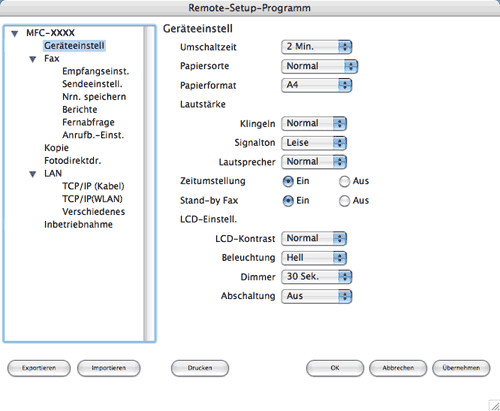
Task: Set Stand-by Fax to Aus
Action: point(344,201)
